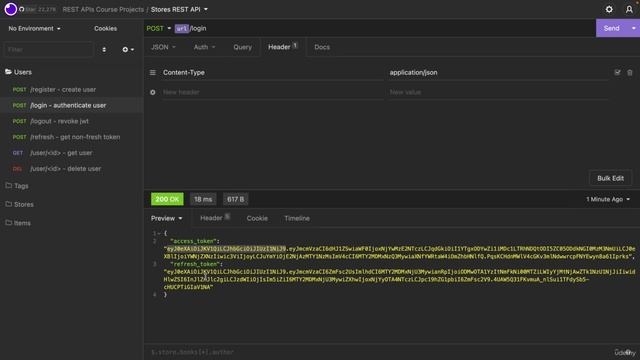Viewport: 640px width, 360px height.
Task: Switch to the Docs tab
Action: point(322,47)
